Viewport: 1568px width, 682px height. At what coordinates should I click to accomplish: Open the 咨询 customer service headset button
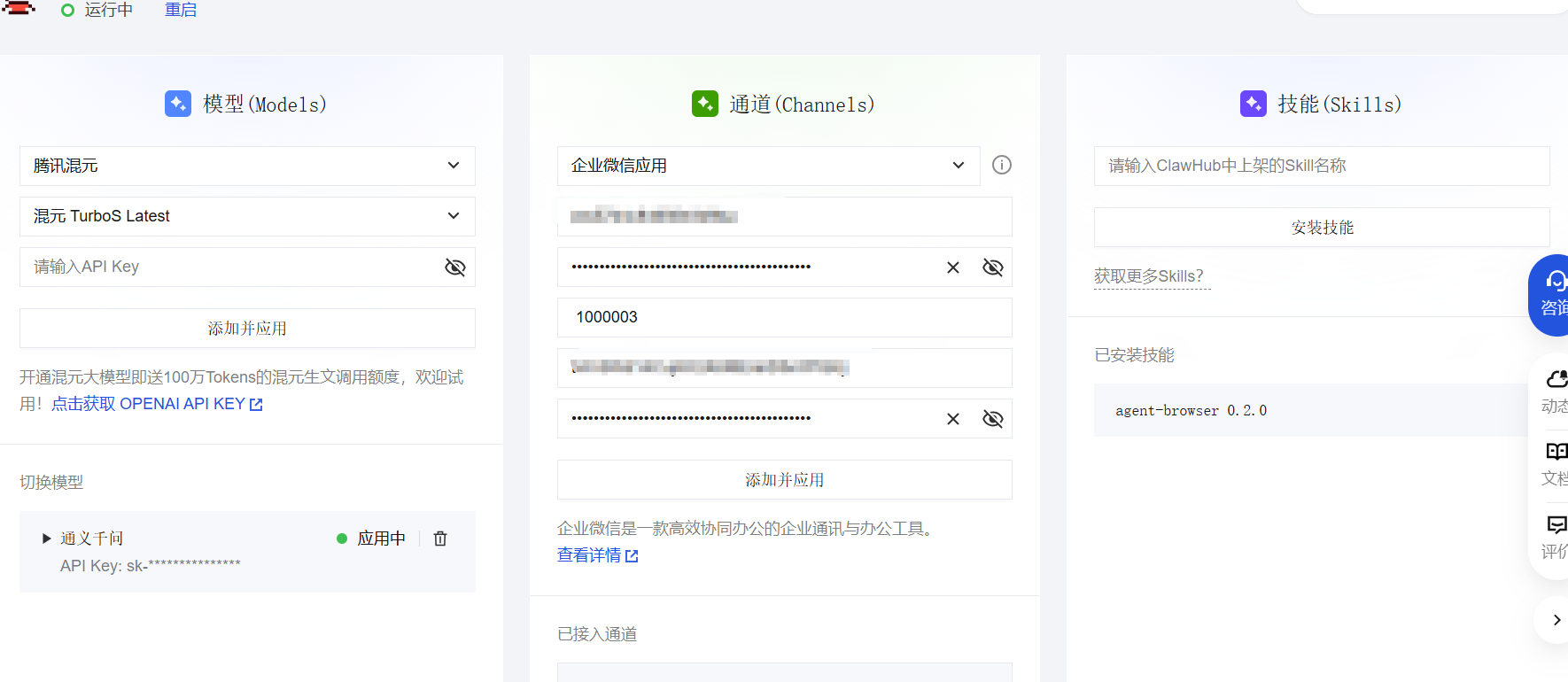tap(1550, 295)
